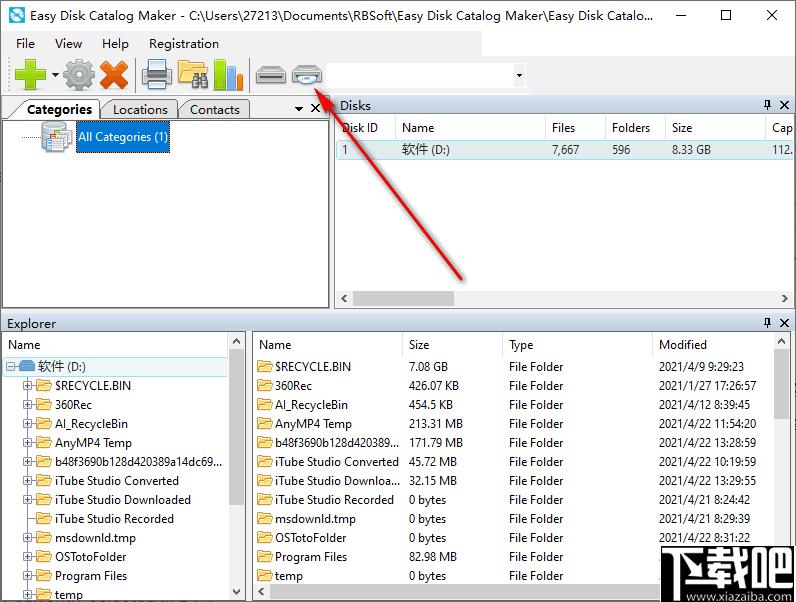Expand 360Rec tree node

pyautogui.click(x=28, y=405)
